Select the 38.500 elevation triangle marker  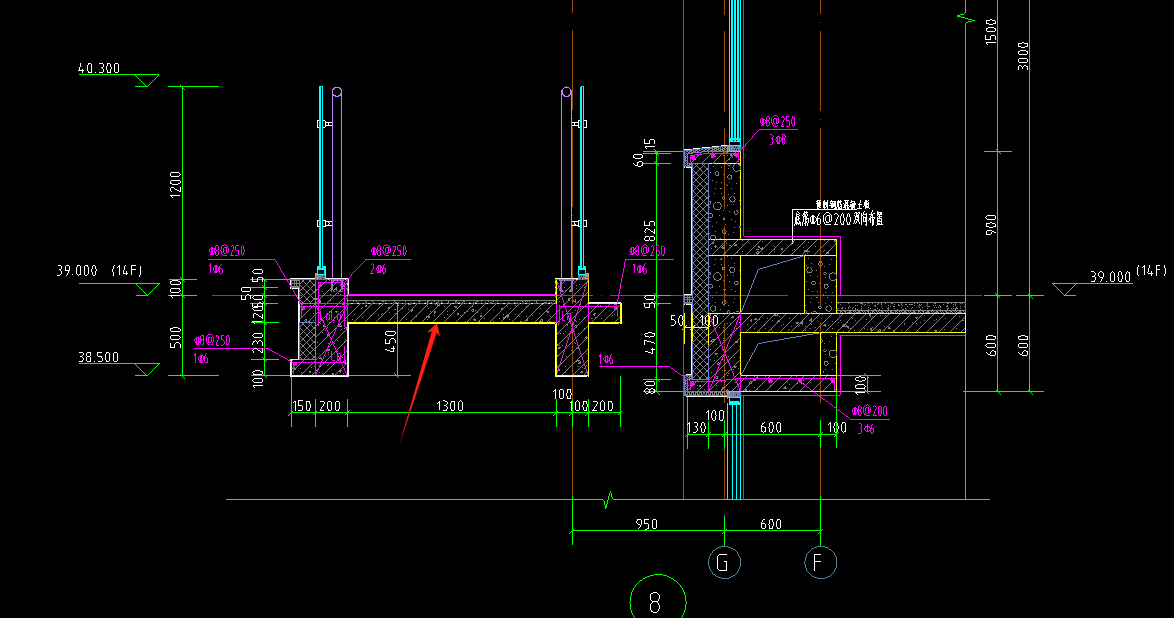tap(147, 370)
